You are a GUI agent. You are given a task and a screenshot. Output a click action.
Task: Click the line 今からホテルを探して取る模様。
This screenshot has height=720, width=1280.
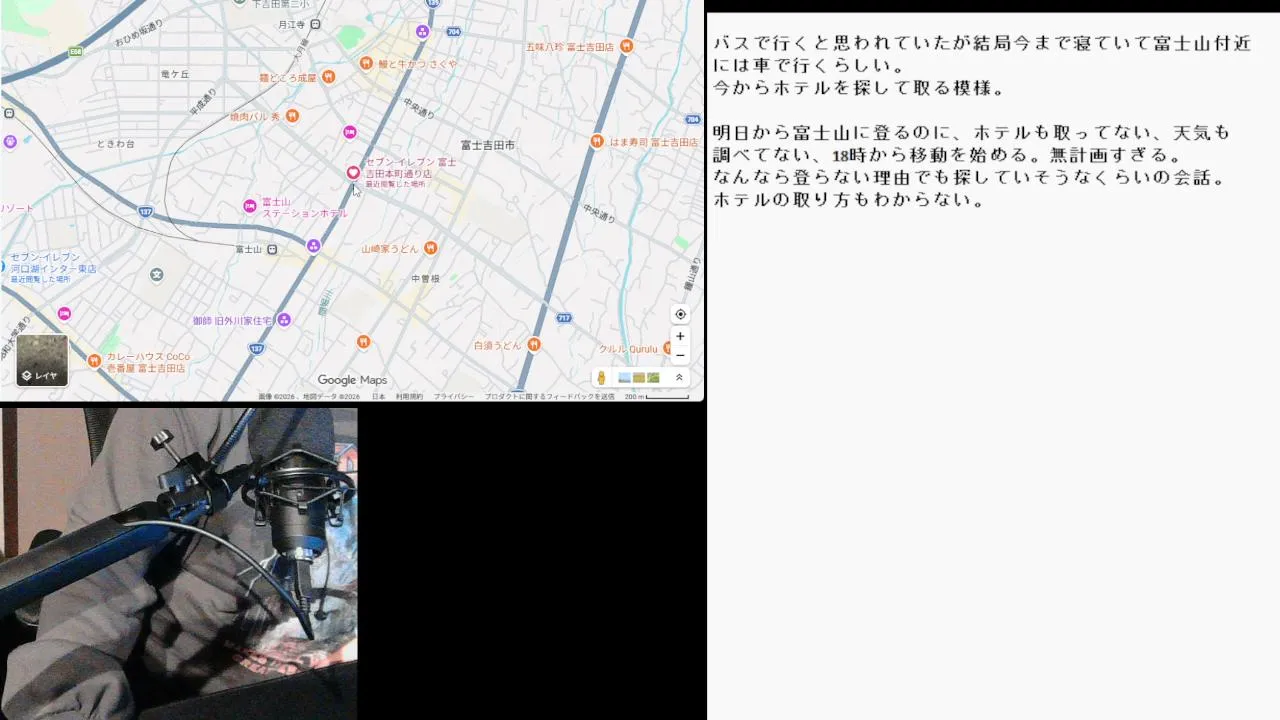(x=859, y=88)
